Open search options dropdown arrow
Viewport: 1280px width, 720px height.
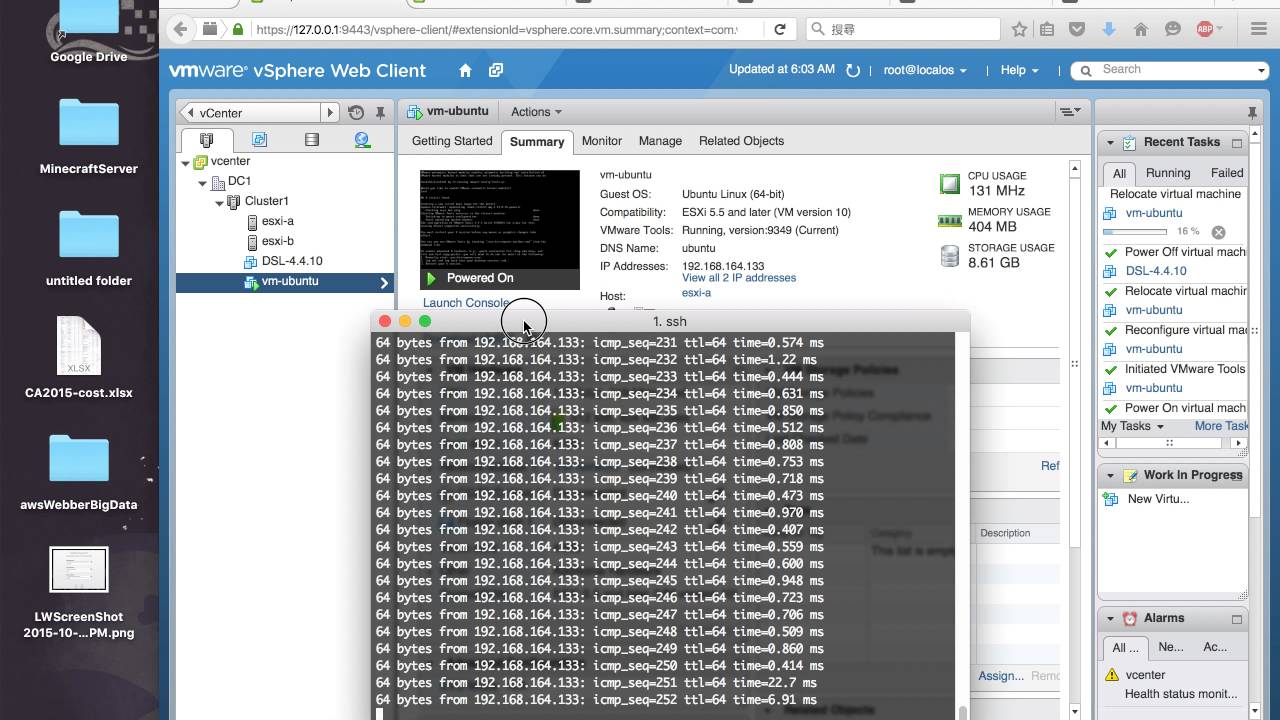tap(1261, 70)
